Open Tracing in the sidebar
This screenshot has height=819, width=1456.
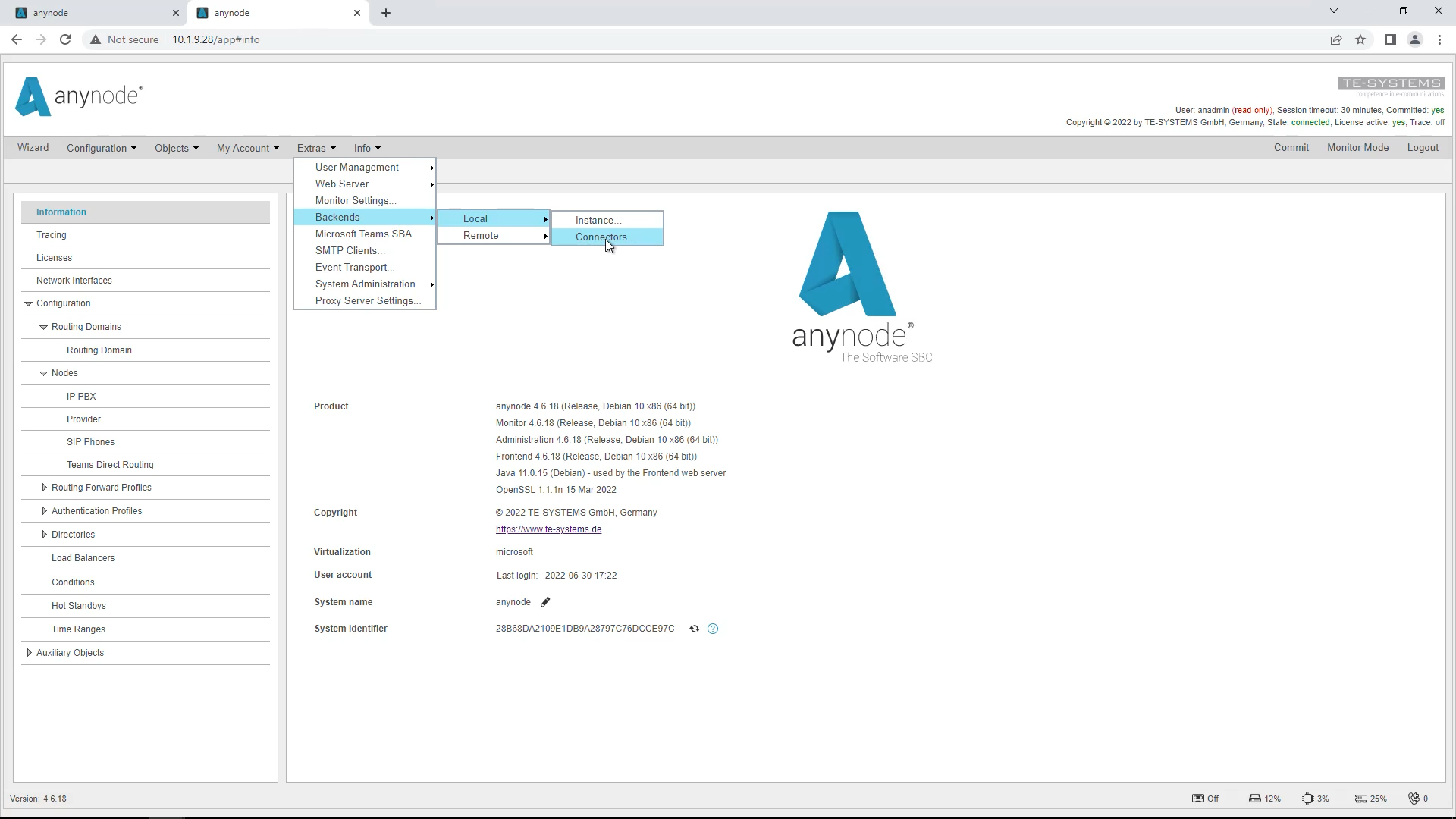click(146, 235)
